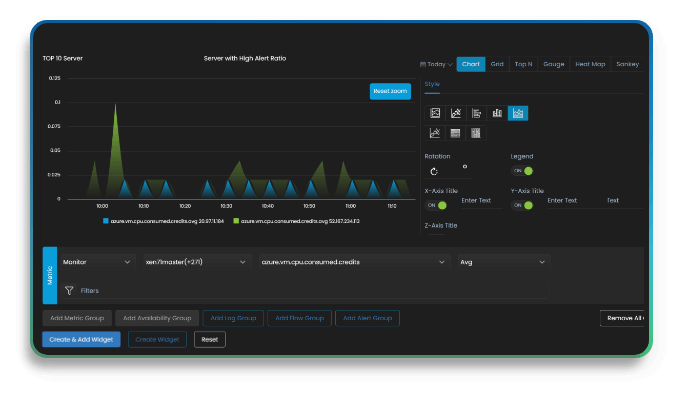683x398 pixels.
Task: Click the green legend color square
Action: [236, 221]
